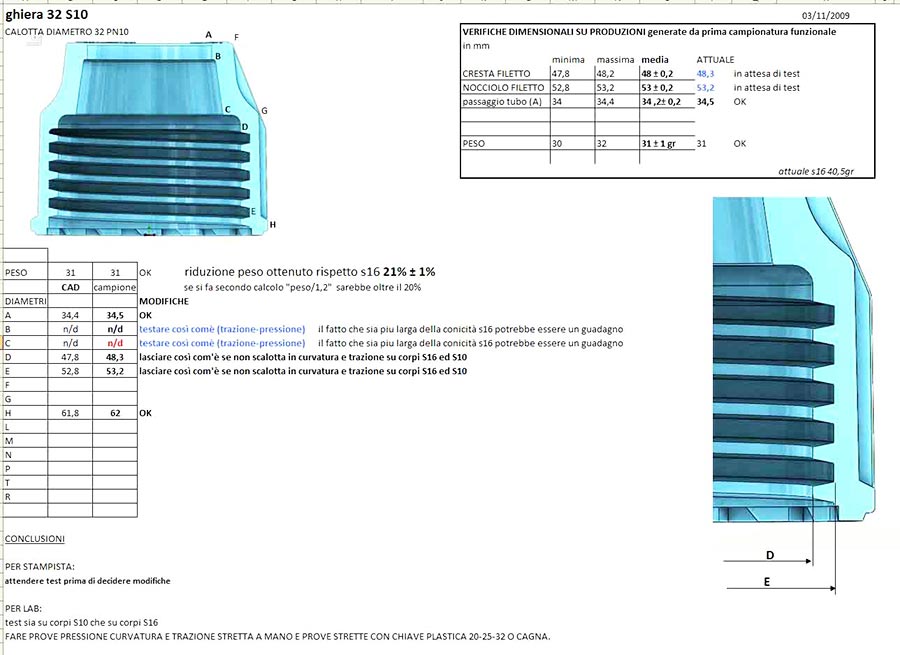
Task: Select the '48 ± 0,2' media cell
Action: click(657, 73)
